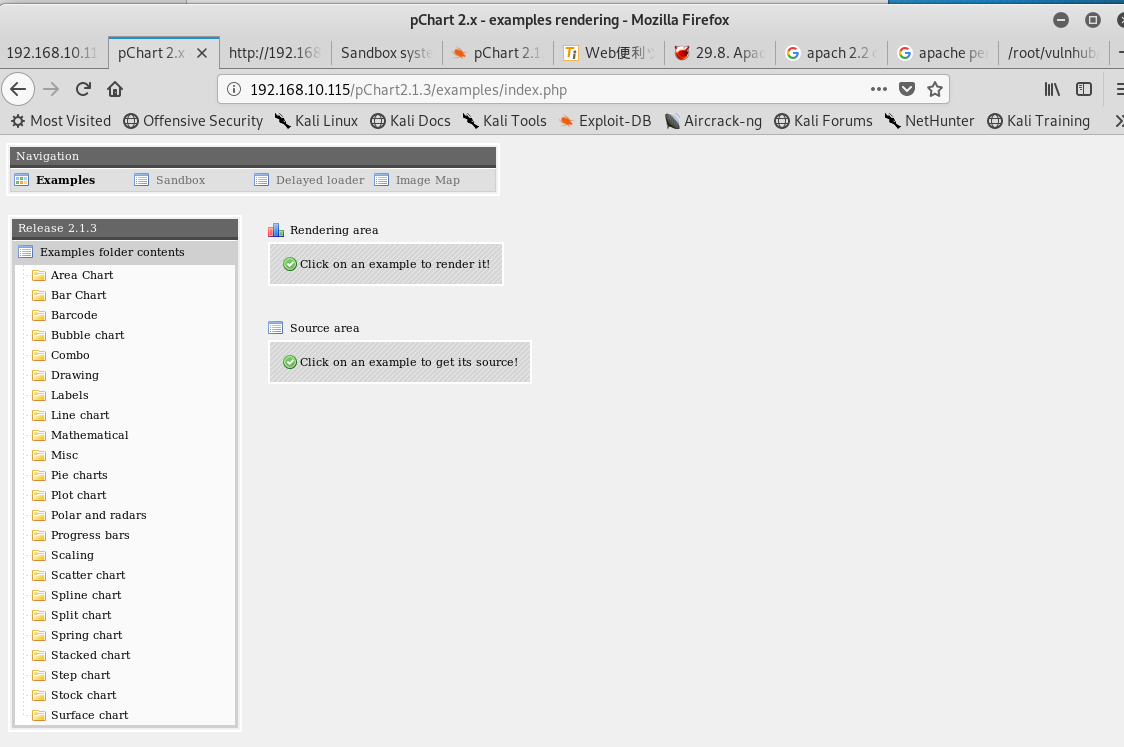Save page to Pocket
Image resolution: width=1124 pixels, height=747 pixels.
click(x=907, y=89)
